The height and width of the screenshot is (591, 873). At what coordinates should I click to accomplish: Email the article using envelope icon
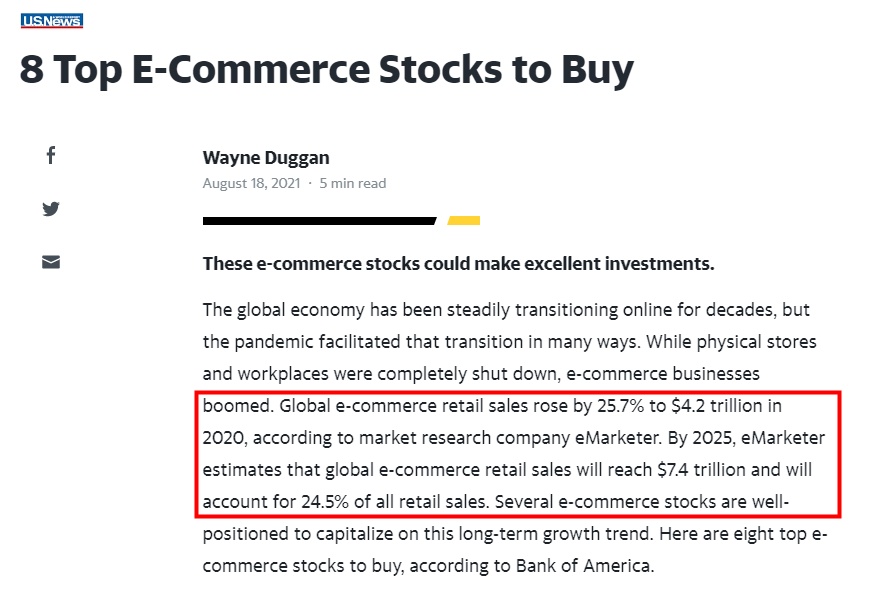click(51, 262)
